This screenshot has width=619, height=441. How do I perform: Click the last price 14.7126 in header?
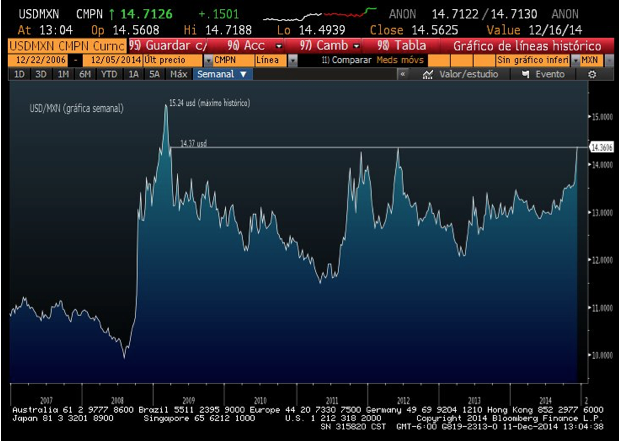[146, 14]
